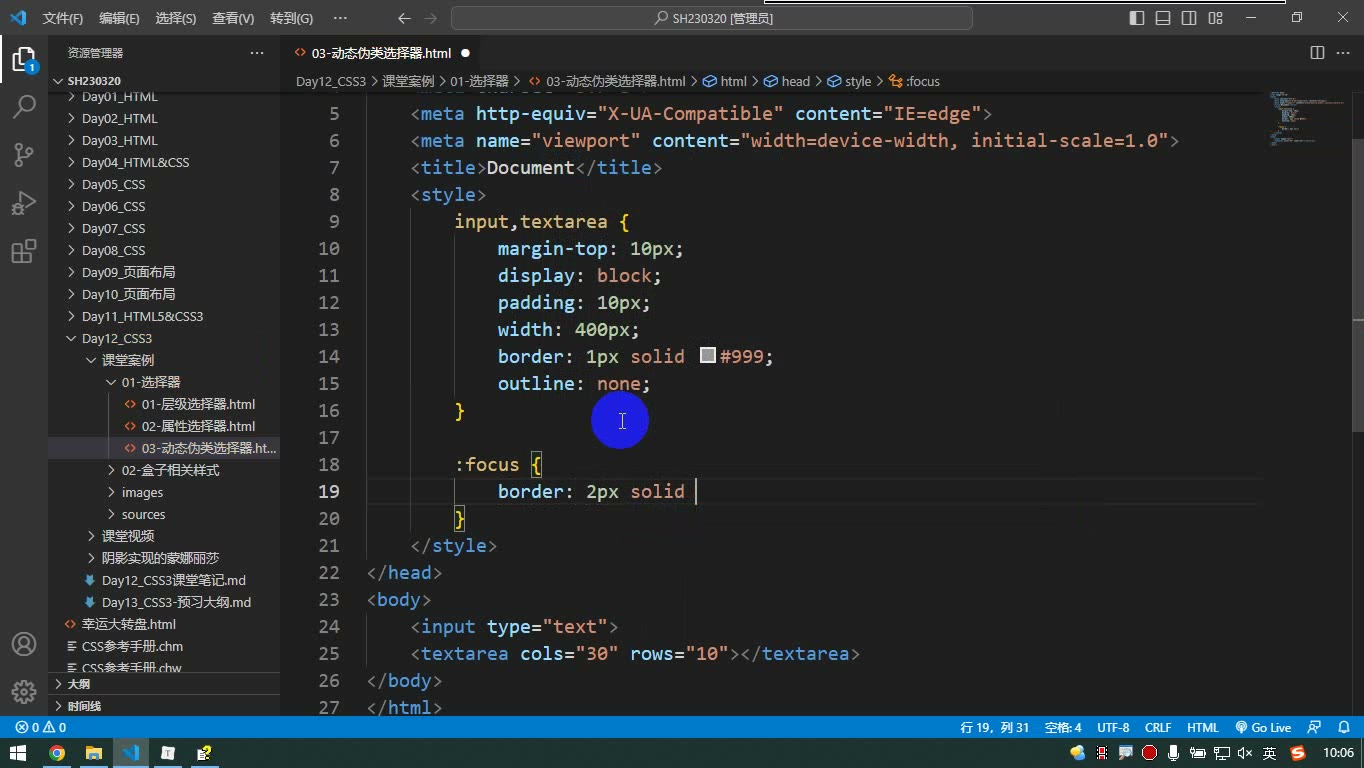The width and height of the screenshot is (1364, 768).
Task: Open the Run and Debug view
Action: 24,203
